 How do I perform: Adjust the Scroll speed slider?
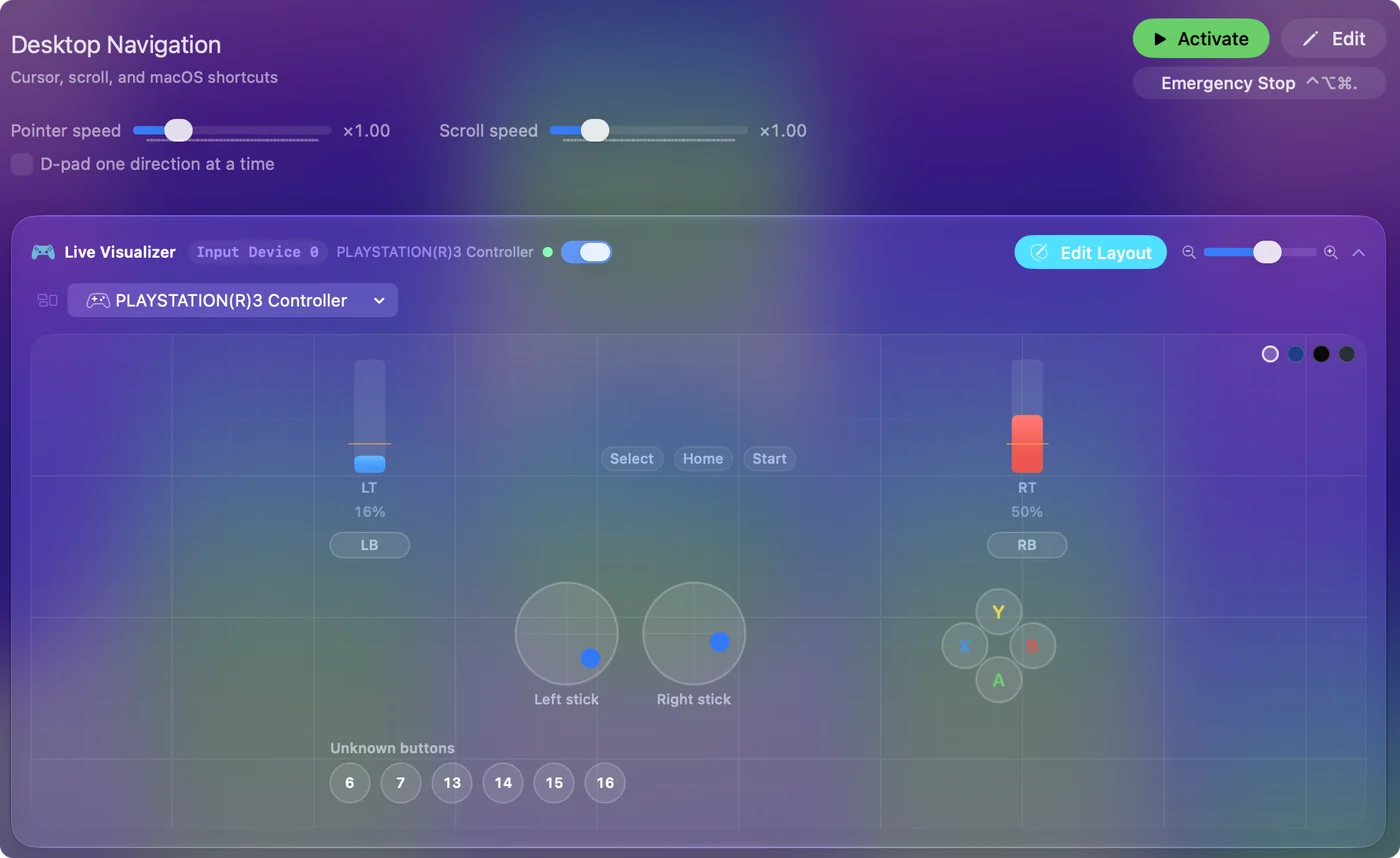click(x=649, y=130)
